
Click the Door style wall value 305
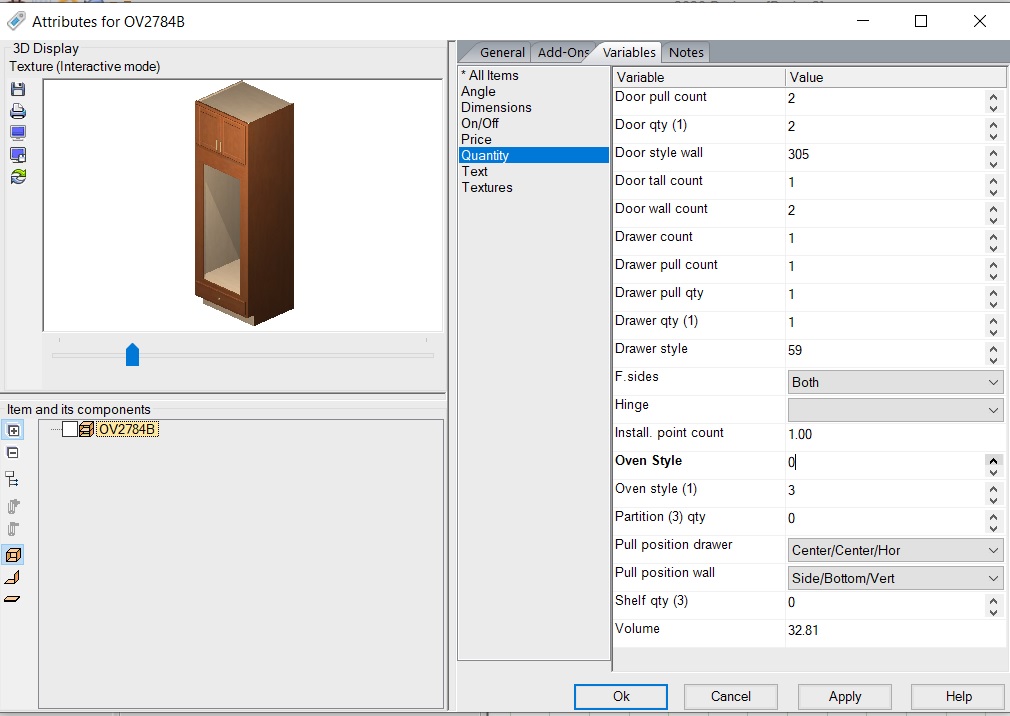point(798,155)
